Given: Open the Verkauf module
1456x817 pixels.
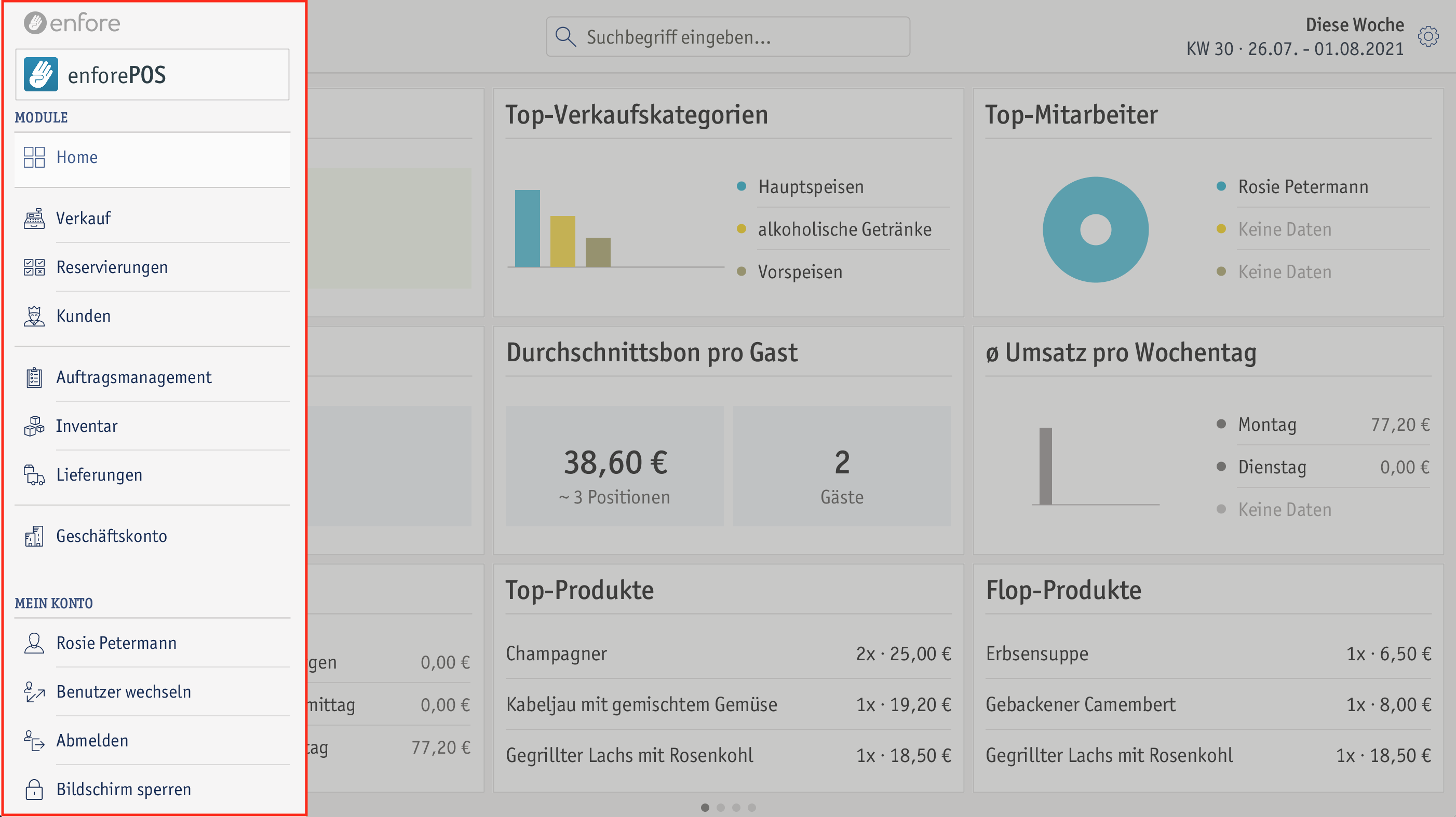Looking at the screenshot, I should [x=152, y=218].
